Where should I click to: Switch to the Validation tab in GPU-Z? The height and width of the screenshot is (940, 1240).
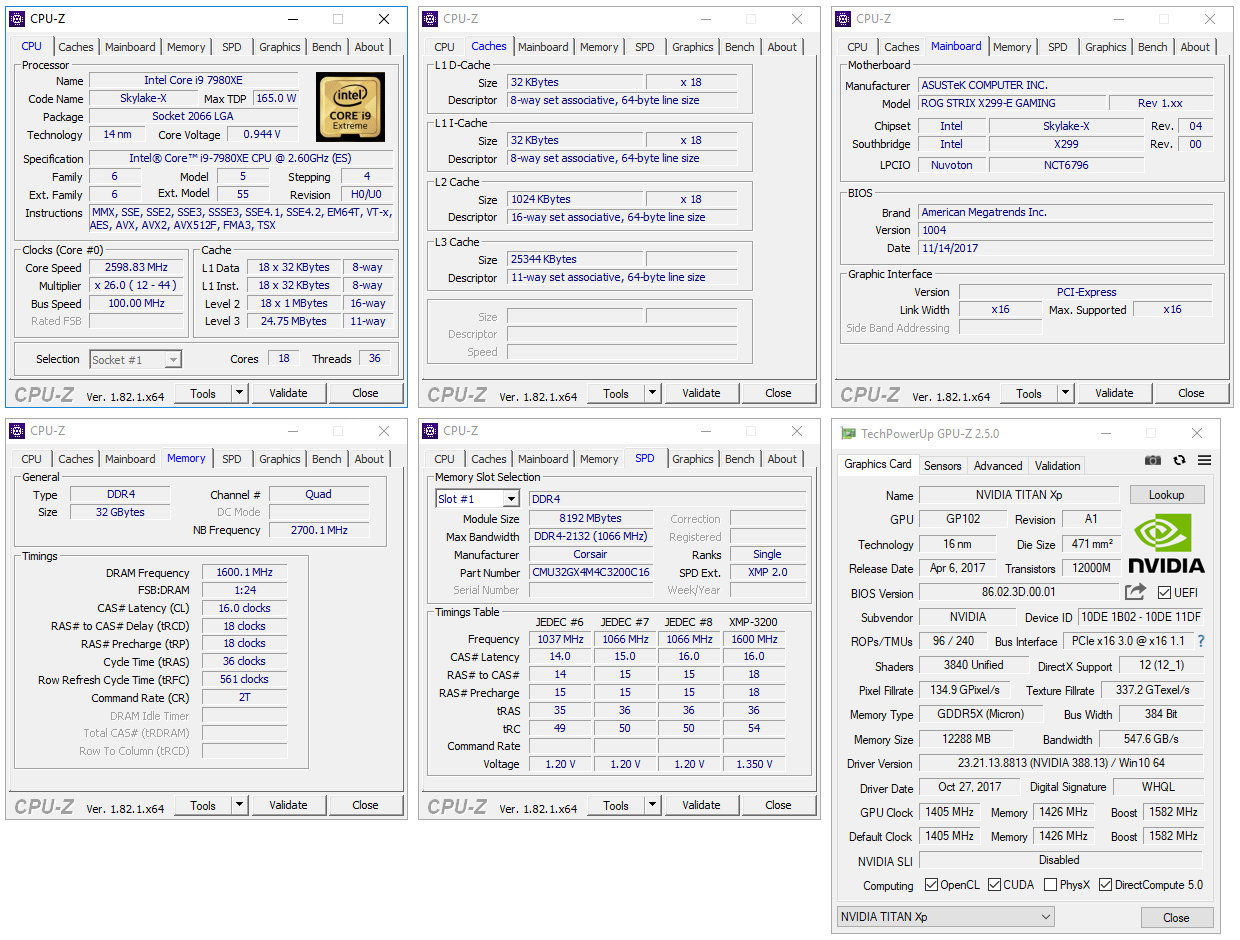(x=1057, y=465)
